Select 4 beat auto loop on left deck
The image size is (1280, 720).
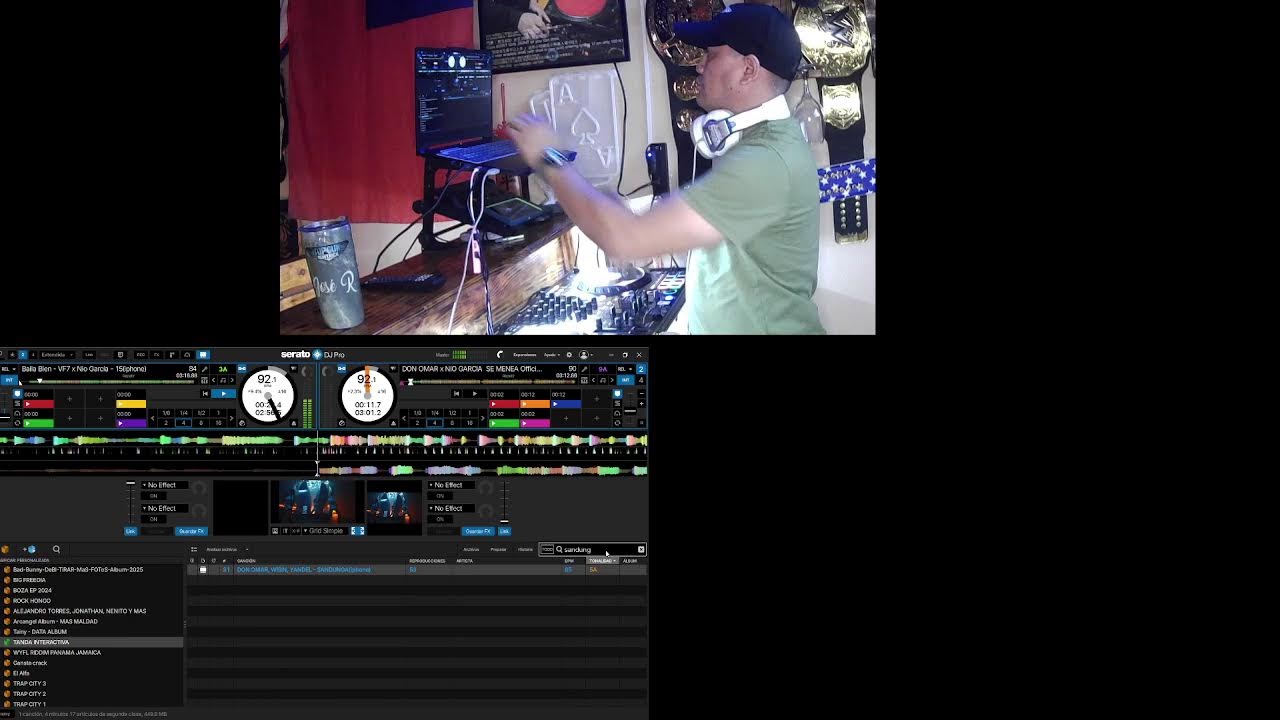point(183,423)
